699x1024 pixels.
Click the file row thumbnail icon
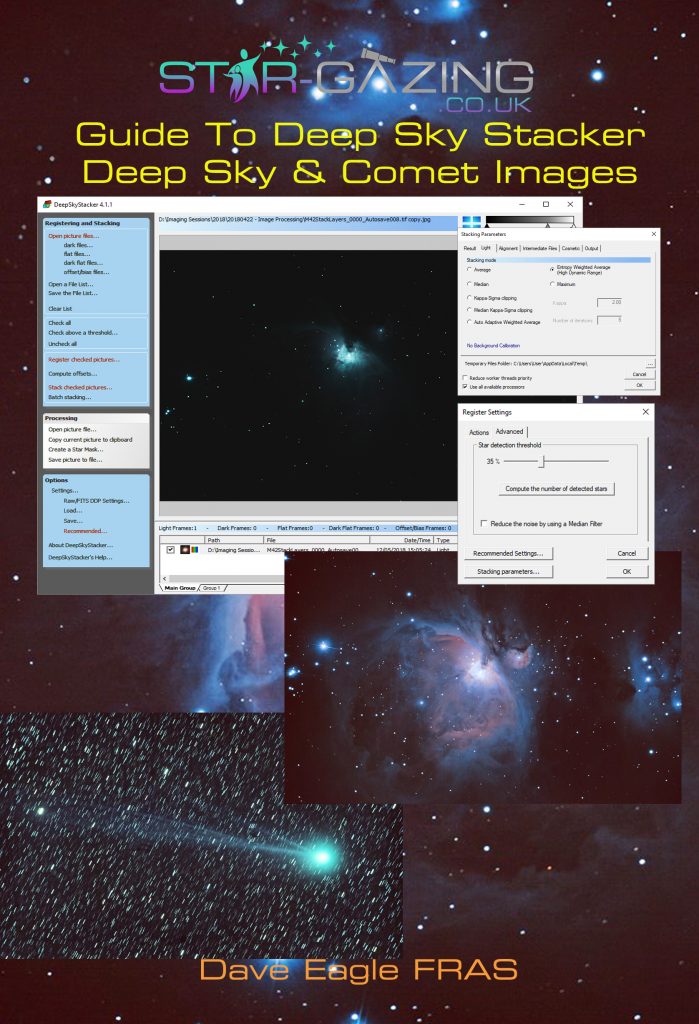click(185, 550)
